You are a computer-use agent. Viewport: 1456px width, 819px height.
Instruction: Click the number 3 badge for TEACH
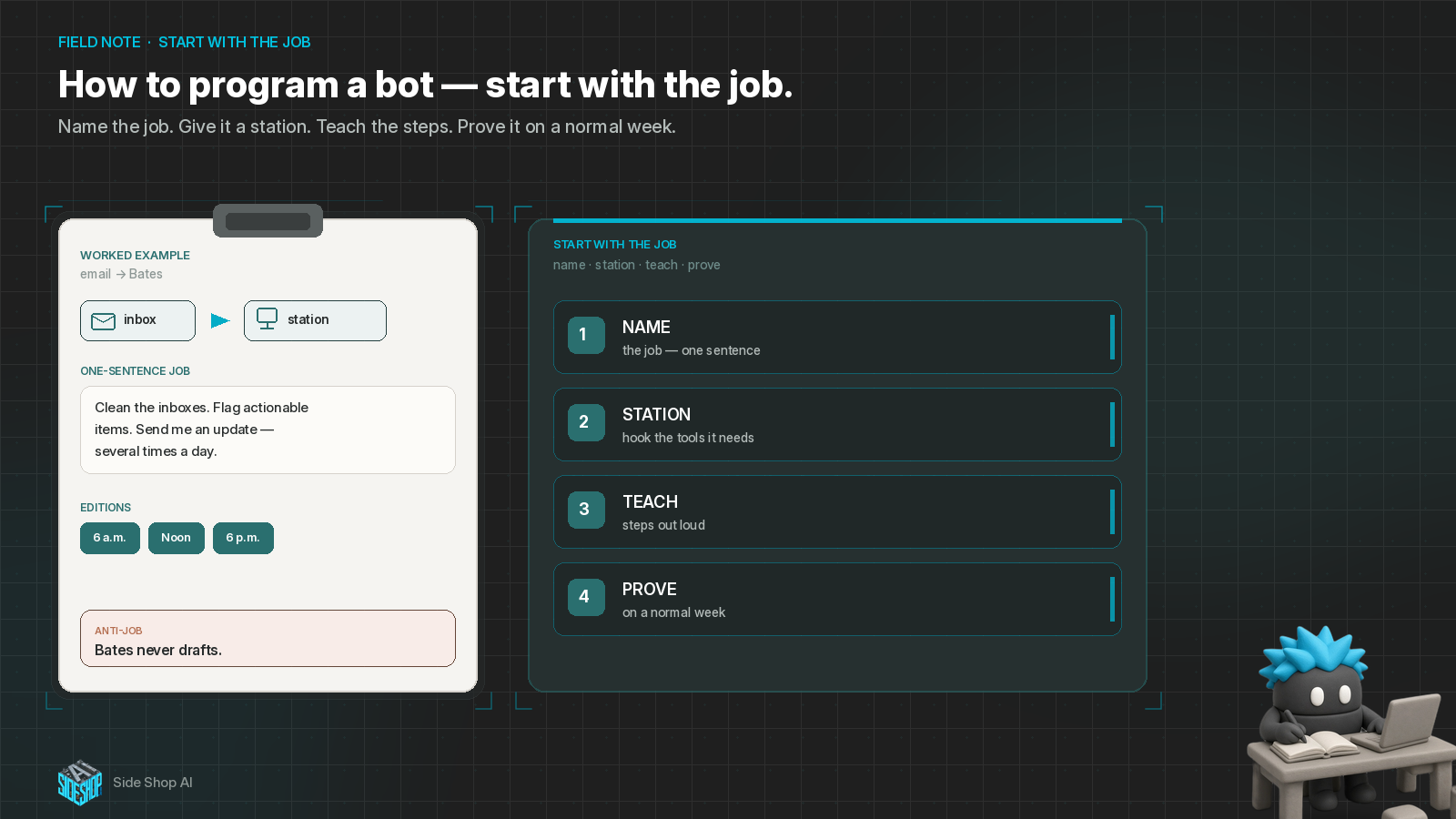click(586, 510)
